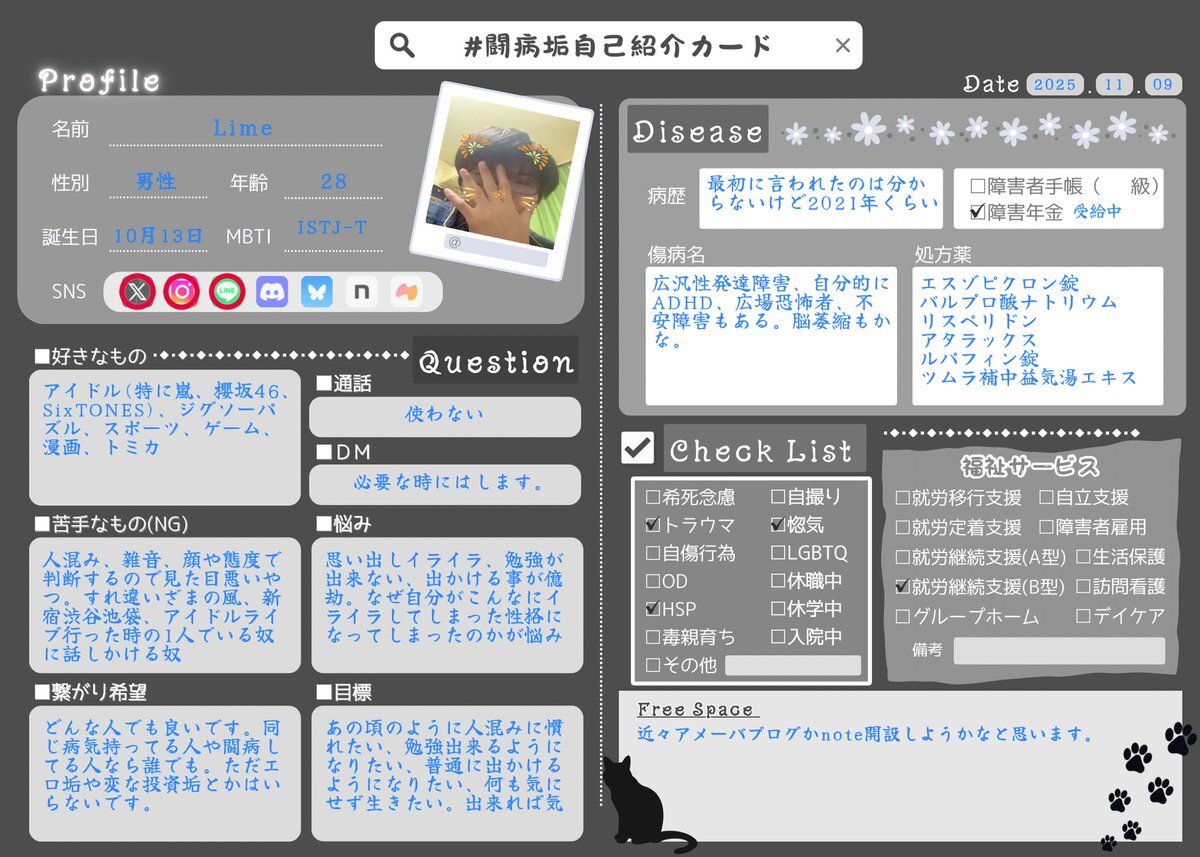Open the LINE SNS icon

[227, 292]
